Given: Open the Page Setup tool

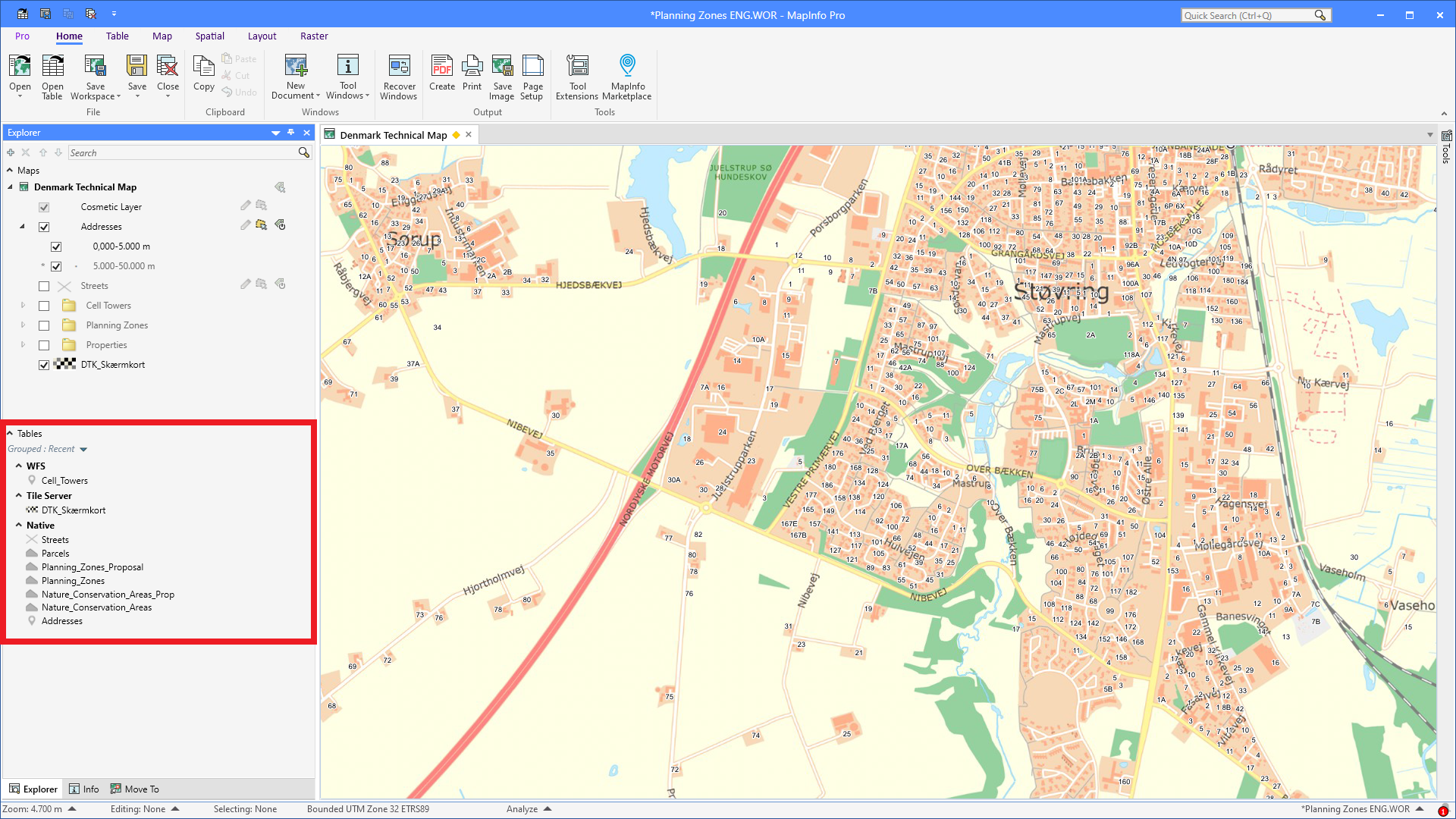Looking at the screenshot, I should [532, 76].
